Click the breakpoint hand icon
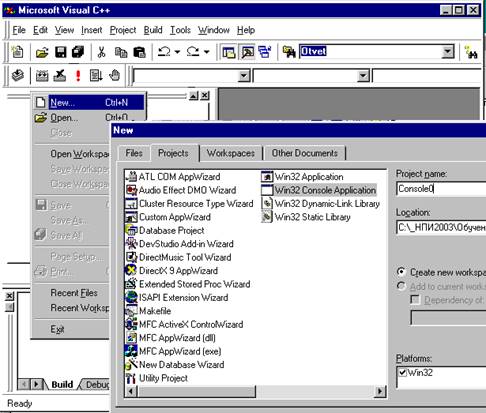 coord(114,75)
